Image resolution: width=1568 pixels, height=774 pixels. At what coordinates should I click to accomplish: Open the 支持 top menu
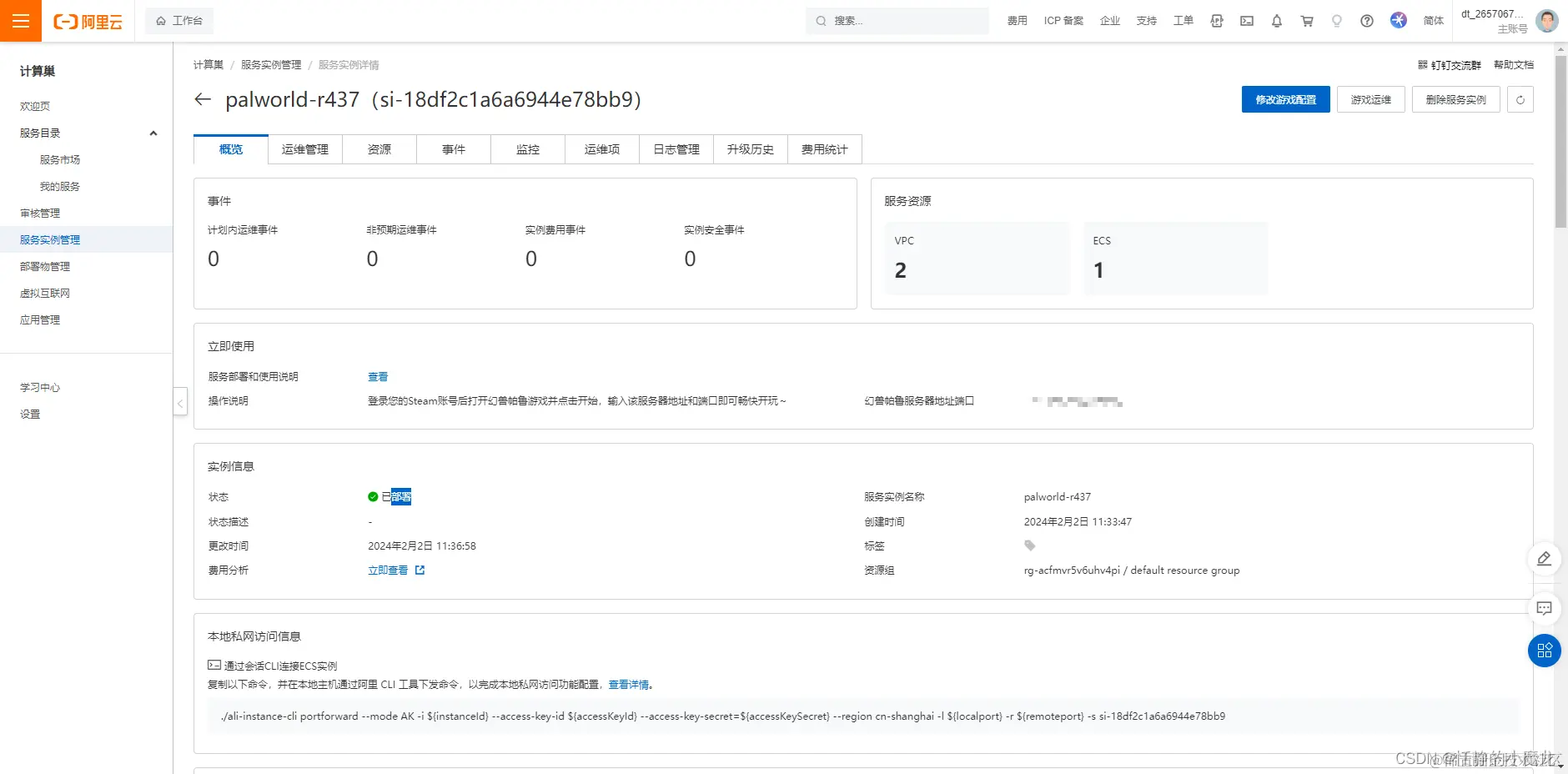pos(1147,21)
